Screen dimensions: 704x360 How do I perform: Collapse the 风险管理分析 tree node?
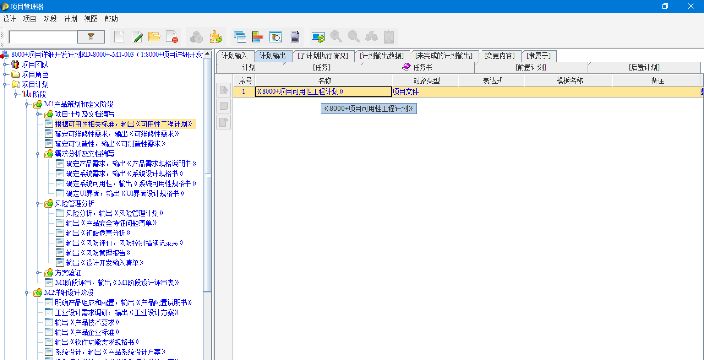coord(39,204)
